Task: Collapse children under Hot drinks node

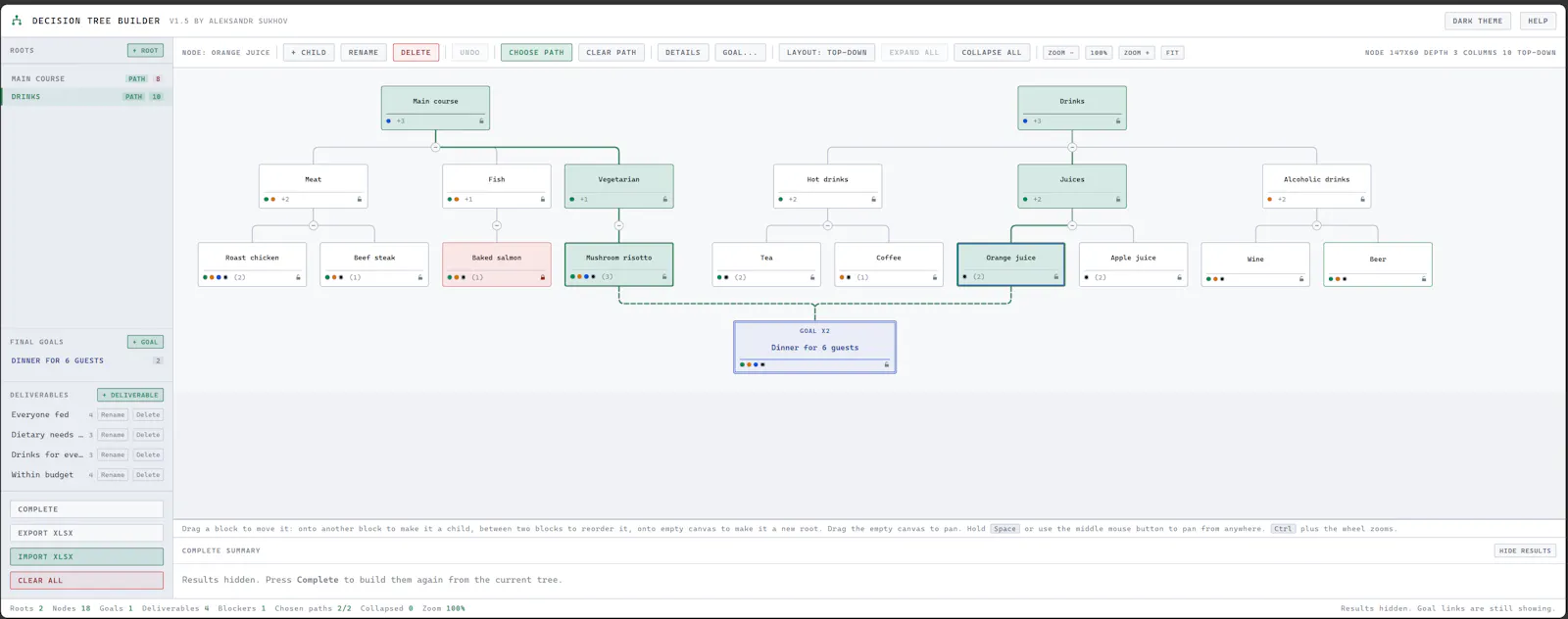Action: click(x=828, y=226)
